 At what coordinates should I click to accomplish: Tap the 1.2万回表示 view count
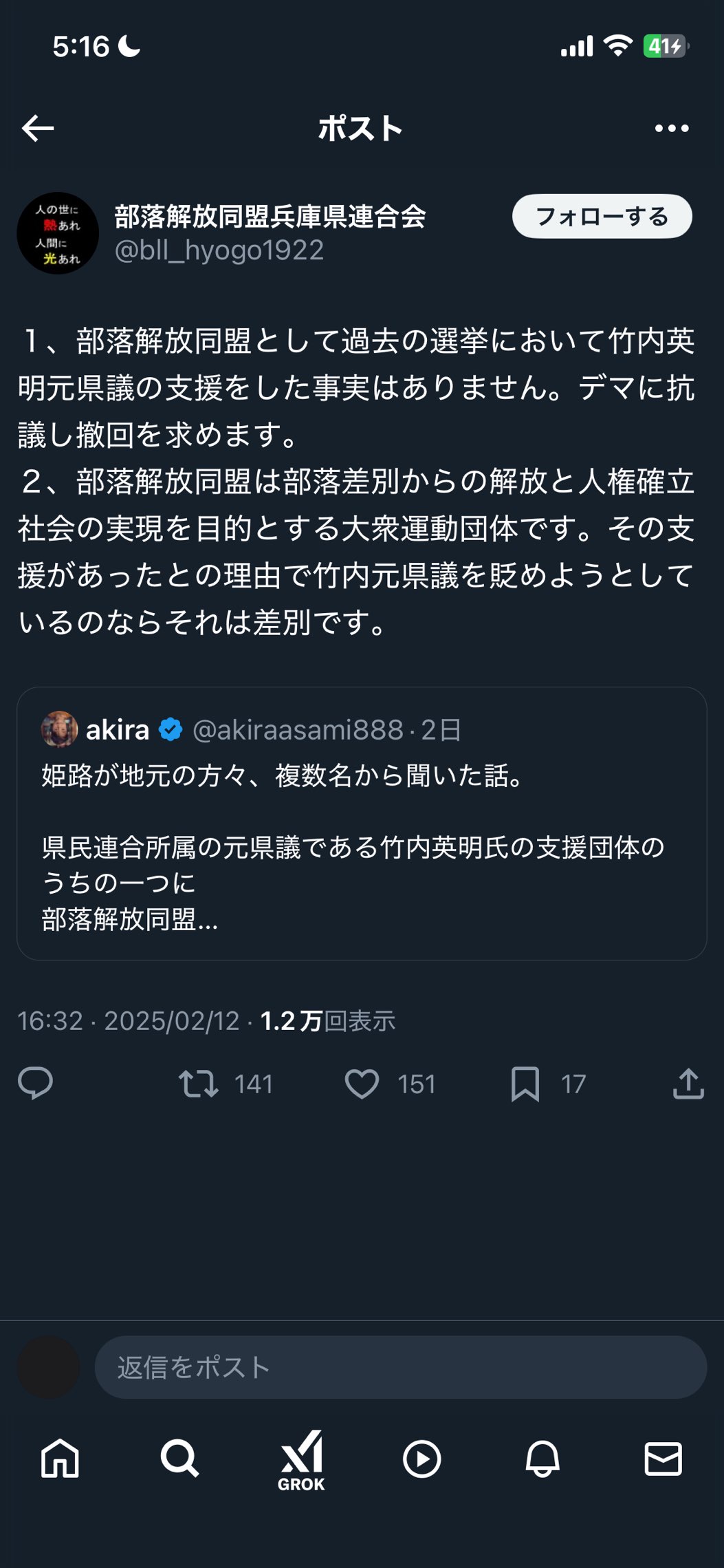(x=328, y=1021)
